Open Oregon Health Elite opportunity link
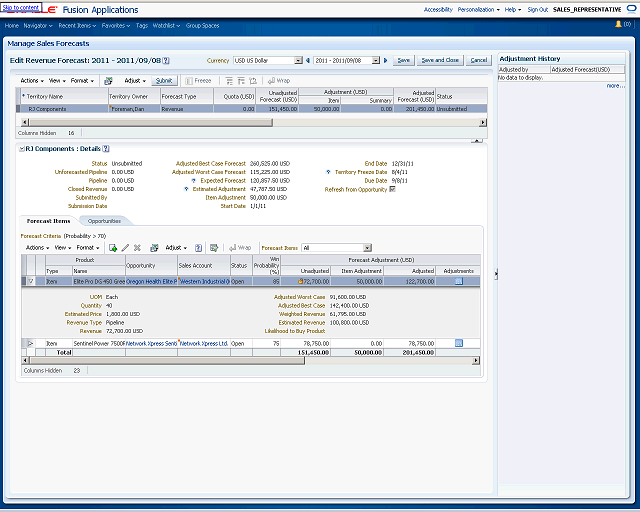Viewport: 640px width, 512px height. coord(151,281)
